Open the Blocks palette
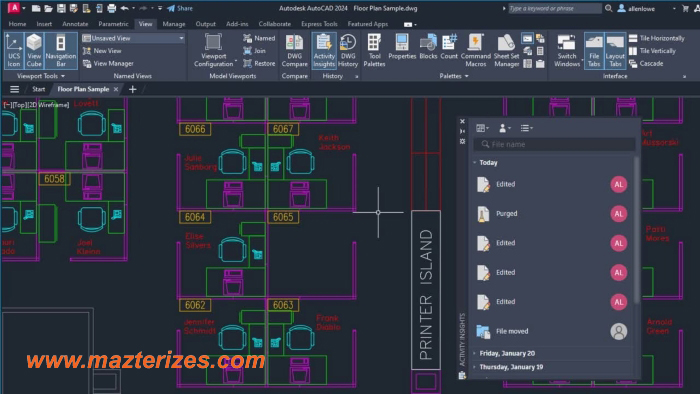The width and height of the screenshot is (700, 394). click(x=428, y=47)
